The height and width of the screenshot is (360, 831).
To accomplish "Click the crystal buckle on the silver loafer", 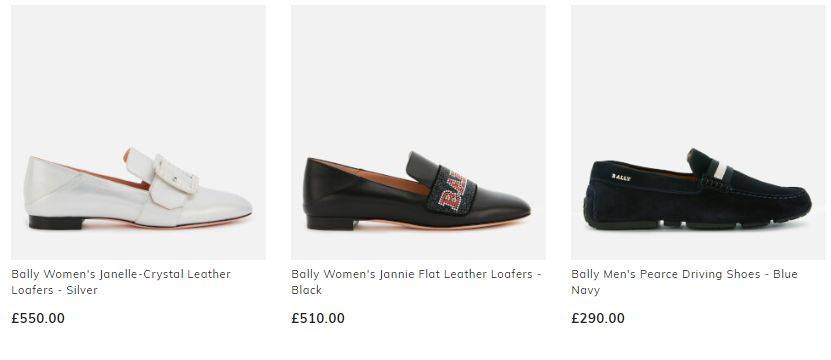I will (176, 174).
